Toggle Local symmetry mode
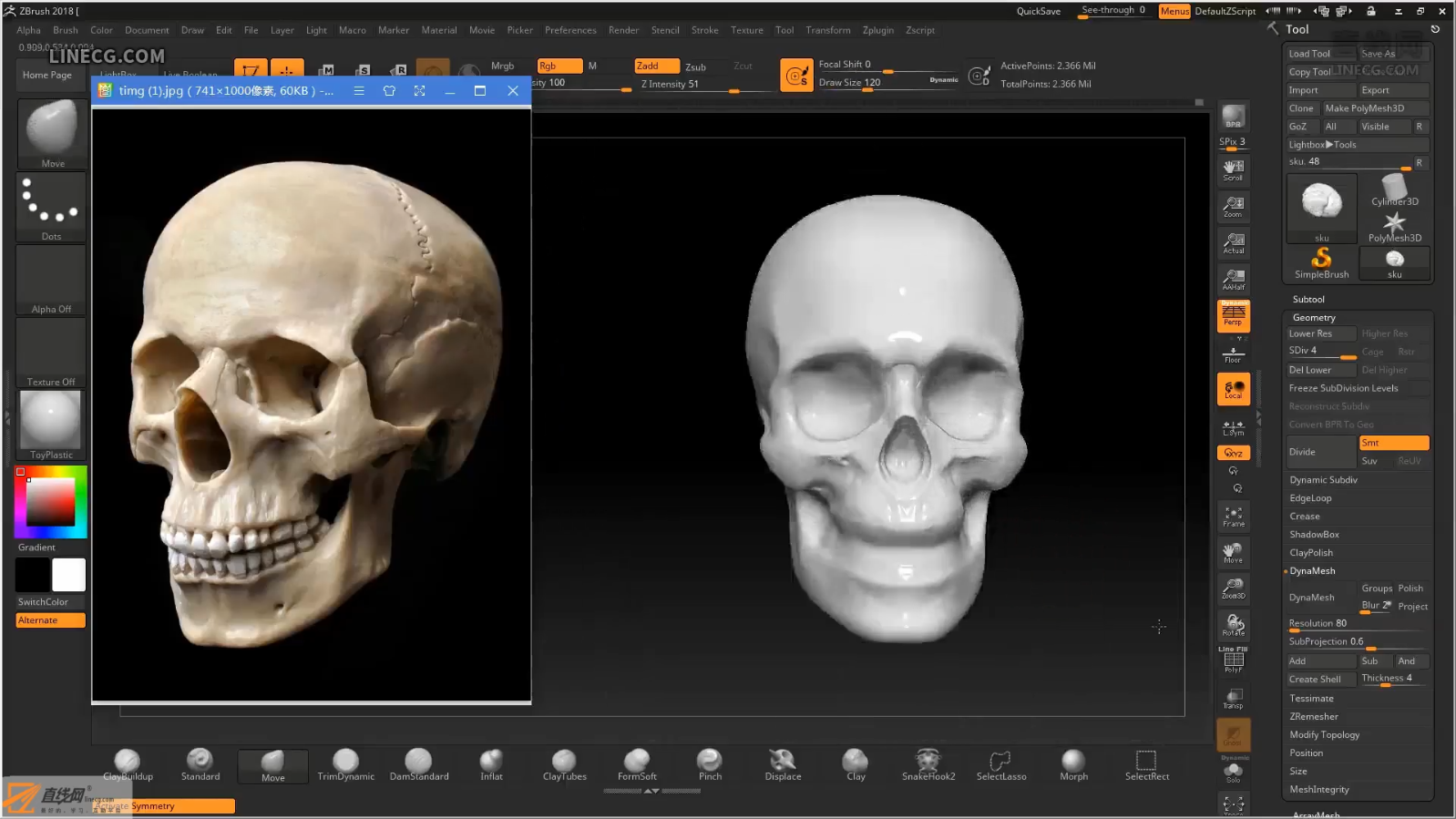1456x819 pixels. pos(1233,389)
